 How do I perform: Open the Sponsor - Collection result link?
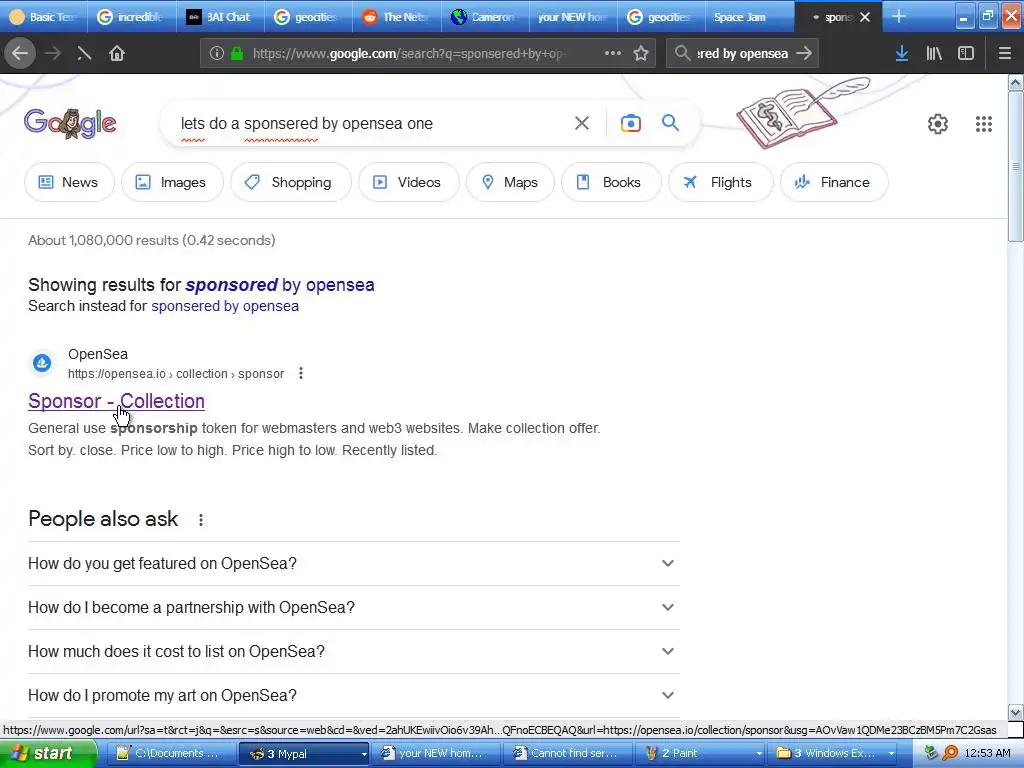pyautogui.click(x=116, y=401)
